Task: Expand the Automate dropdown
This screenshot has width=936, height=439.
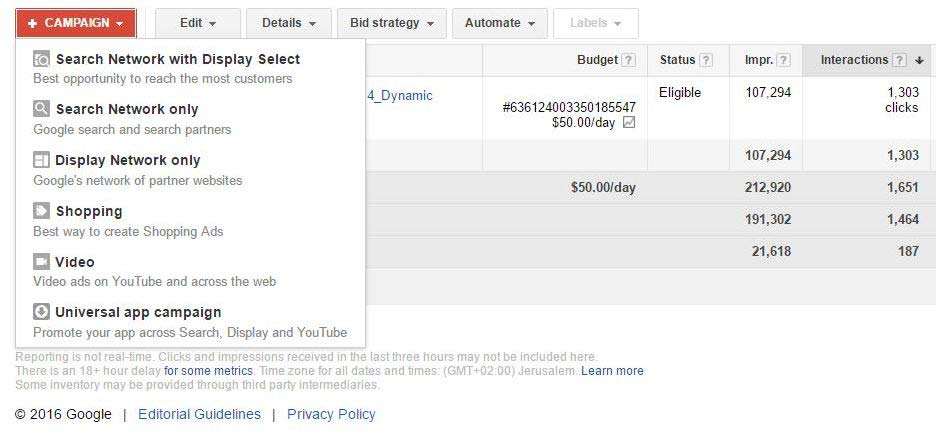Action: click(500, 23)
